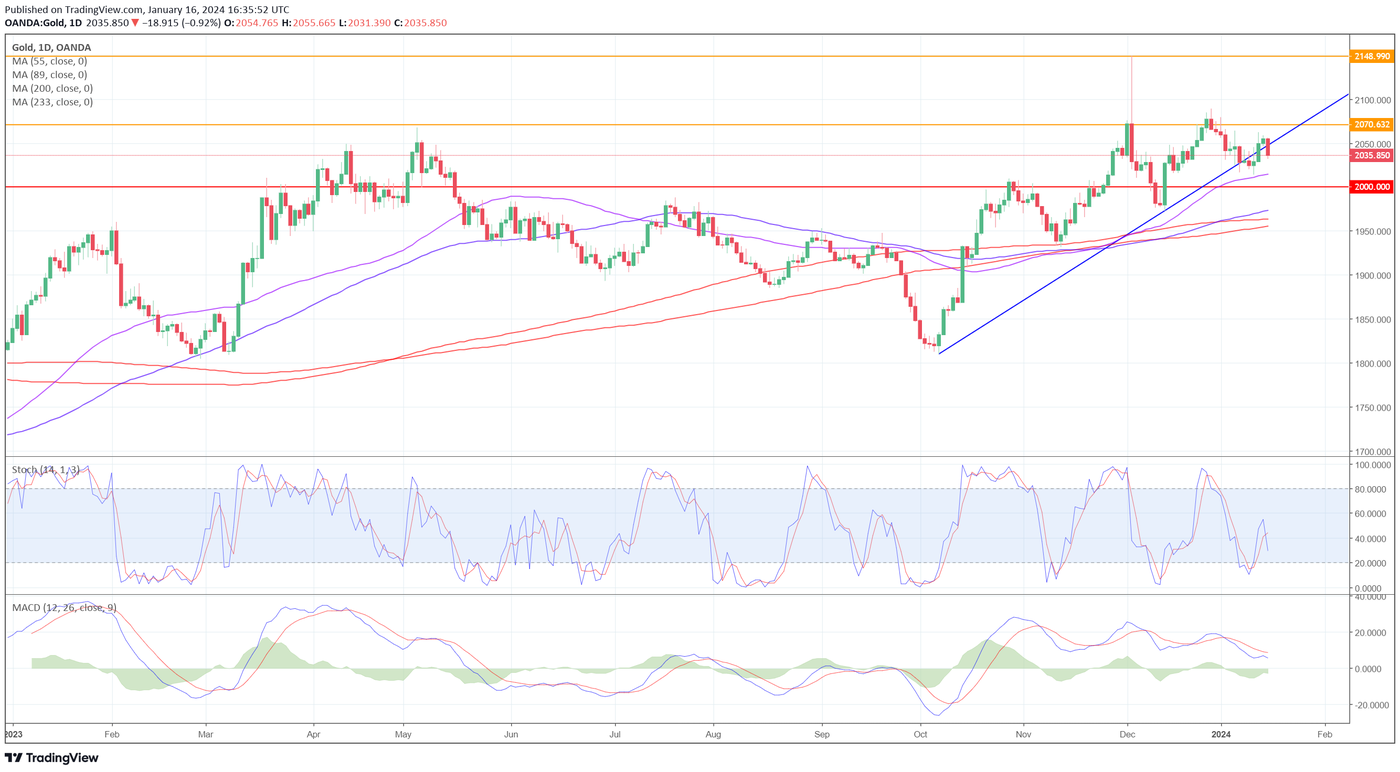The image size is (1400, 772).
Task: Select the MA (55, close, 0) legend
Action: 52,61
